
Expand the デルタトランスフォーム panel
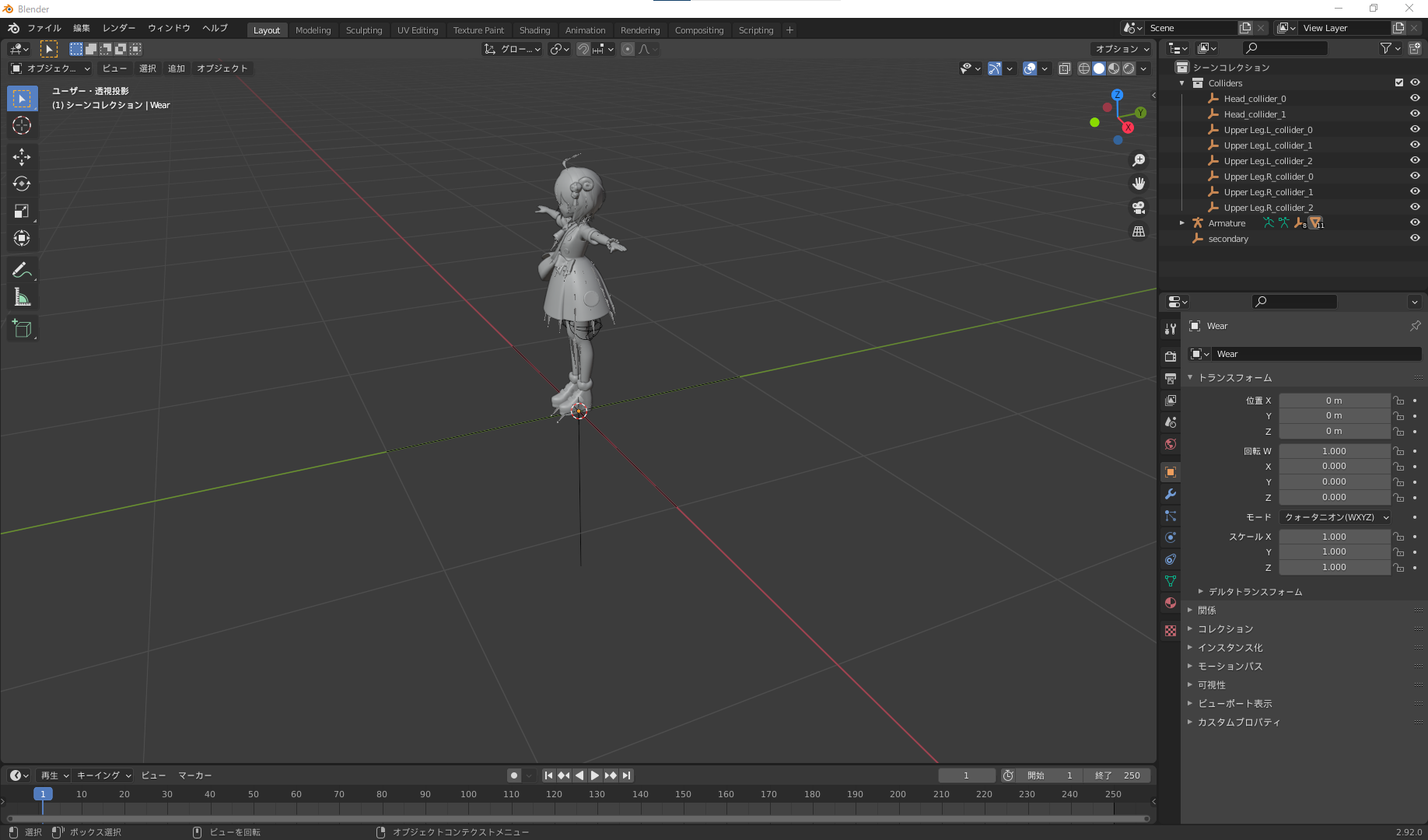point(1255,592)
